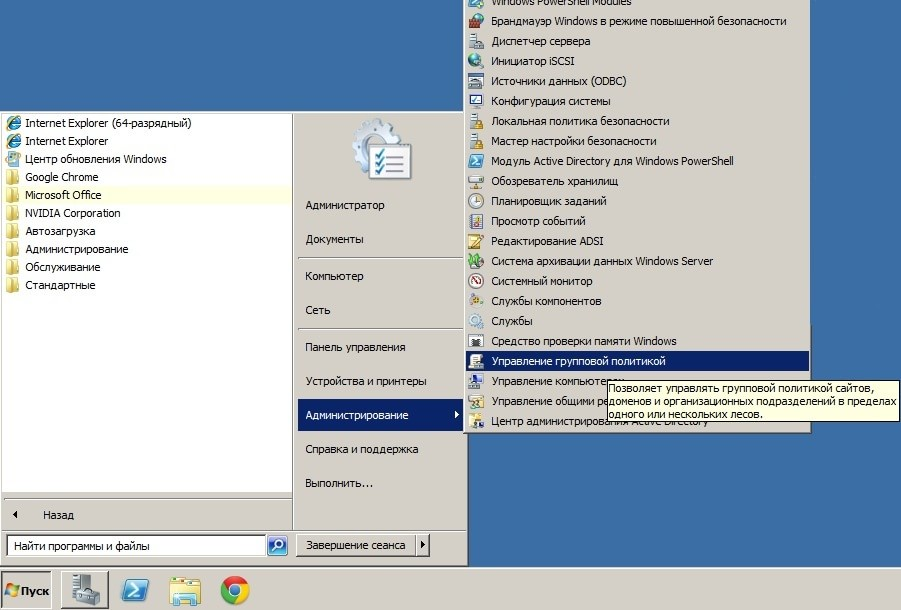Expand the Завершение сеанса arrow options
Image resolution: width=901 pixels, height=610 pixels.
pyautogui.click(x=423, y=545)
